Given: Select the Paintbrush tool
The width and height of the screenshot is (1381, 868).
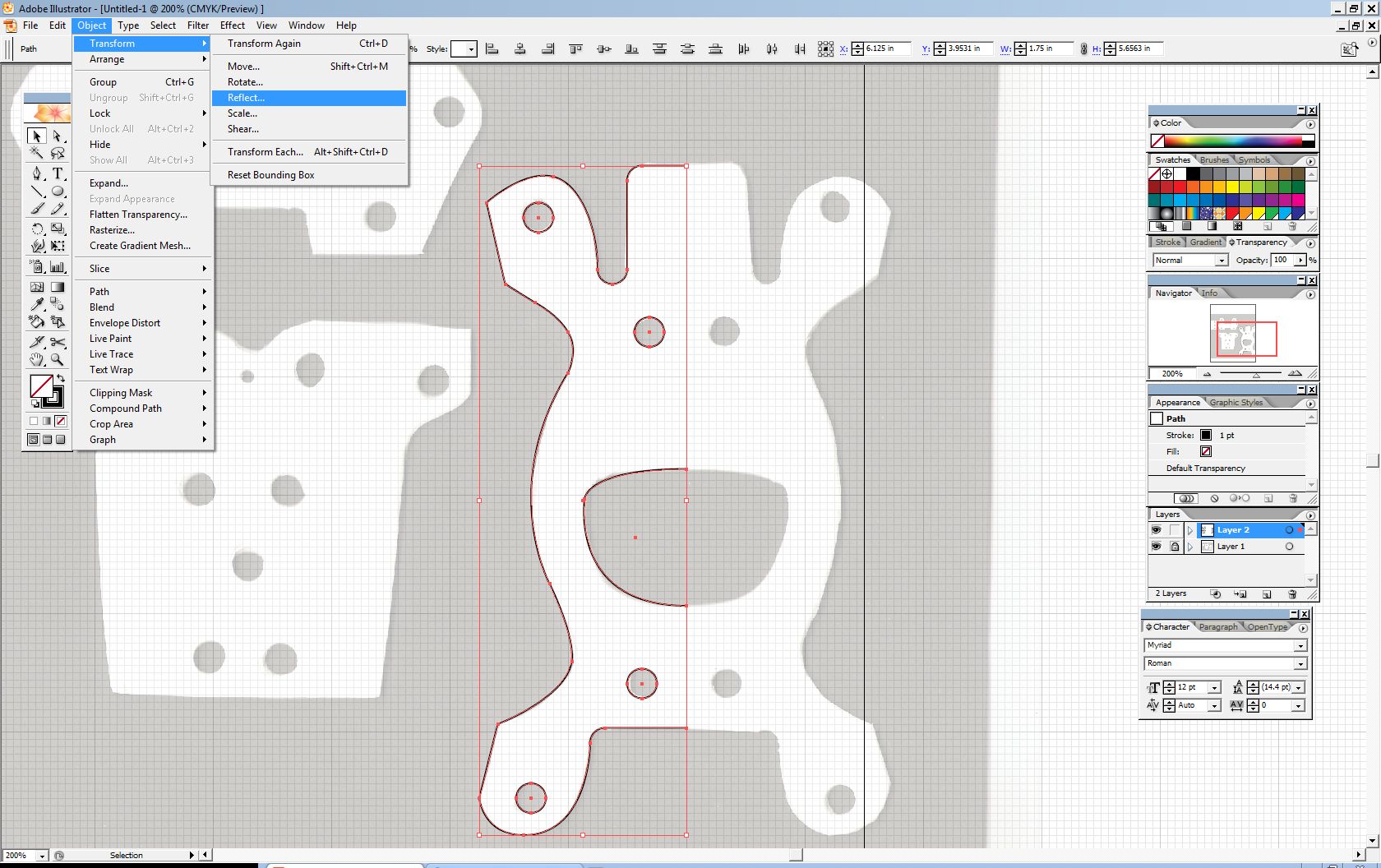Looking at the screenshot, I should pos(37,208).
